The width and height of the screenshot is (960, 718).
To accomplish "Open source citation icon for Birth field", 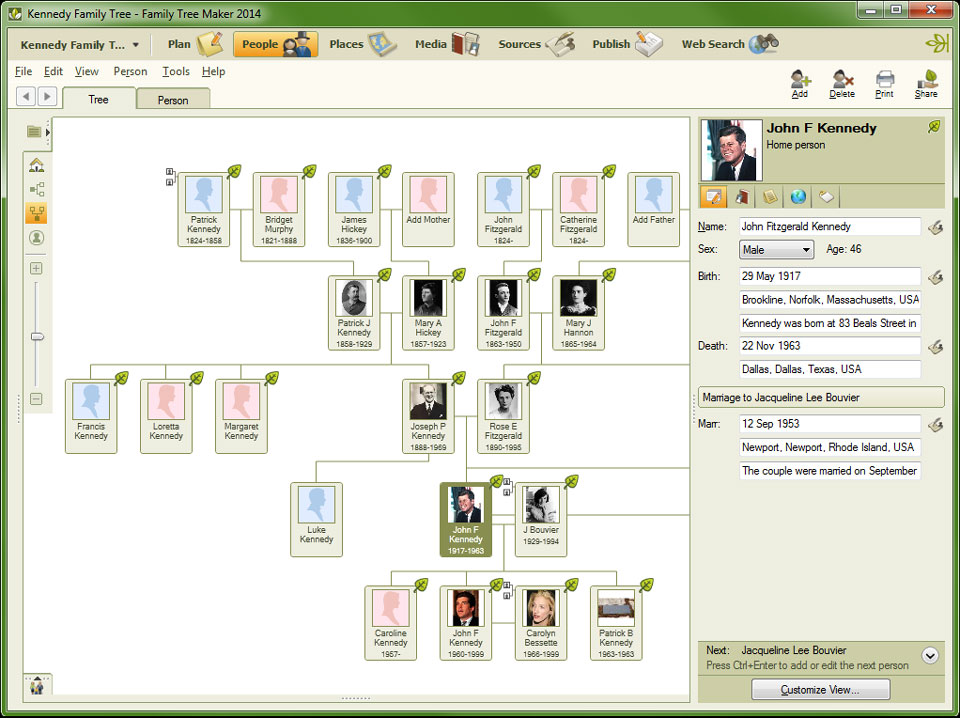I will coord(935,277).
